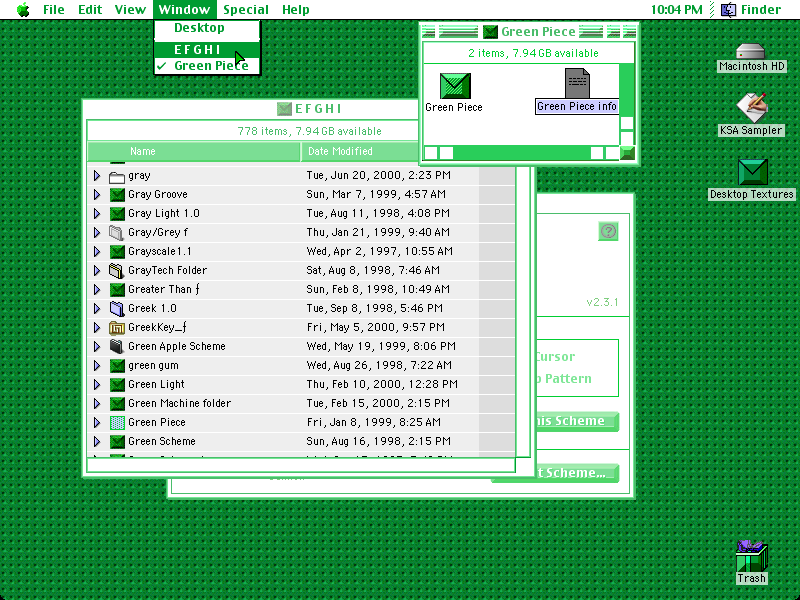
Task: Select the folder icon beside gray
Action: pyautogui.click(x=117, y=176)
